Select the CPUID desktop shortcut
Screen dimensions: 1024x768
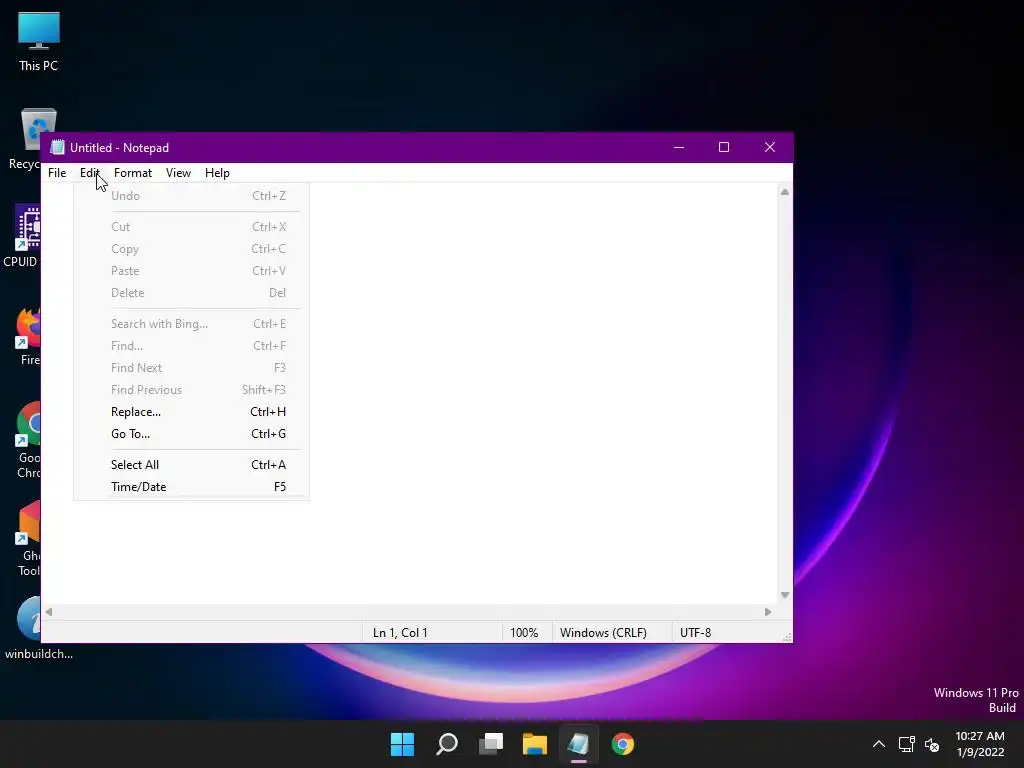point(21,236)
